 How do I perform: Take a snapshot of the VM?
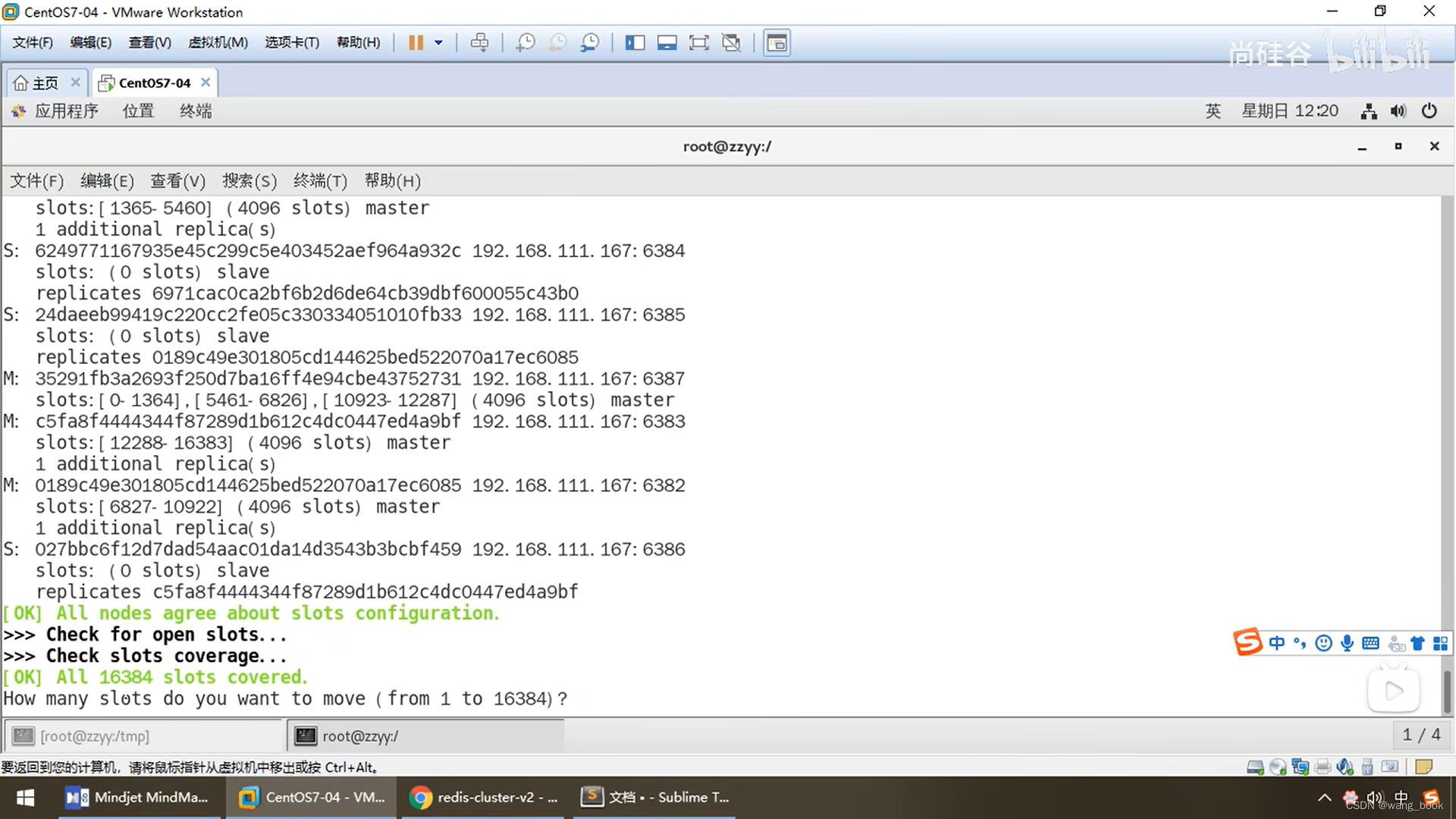[x=525, y=42]
